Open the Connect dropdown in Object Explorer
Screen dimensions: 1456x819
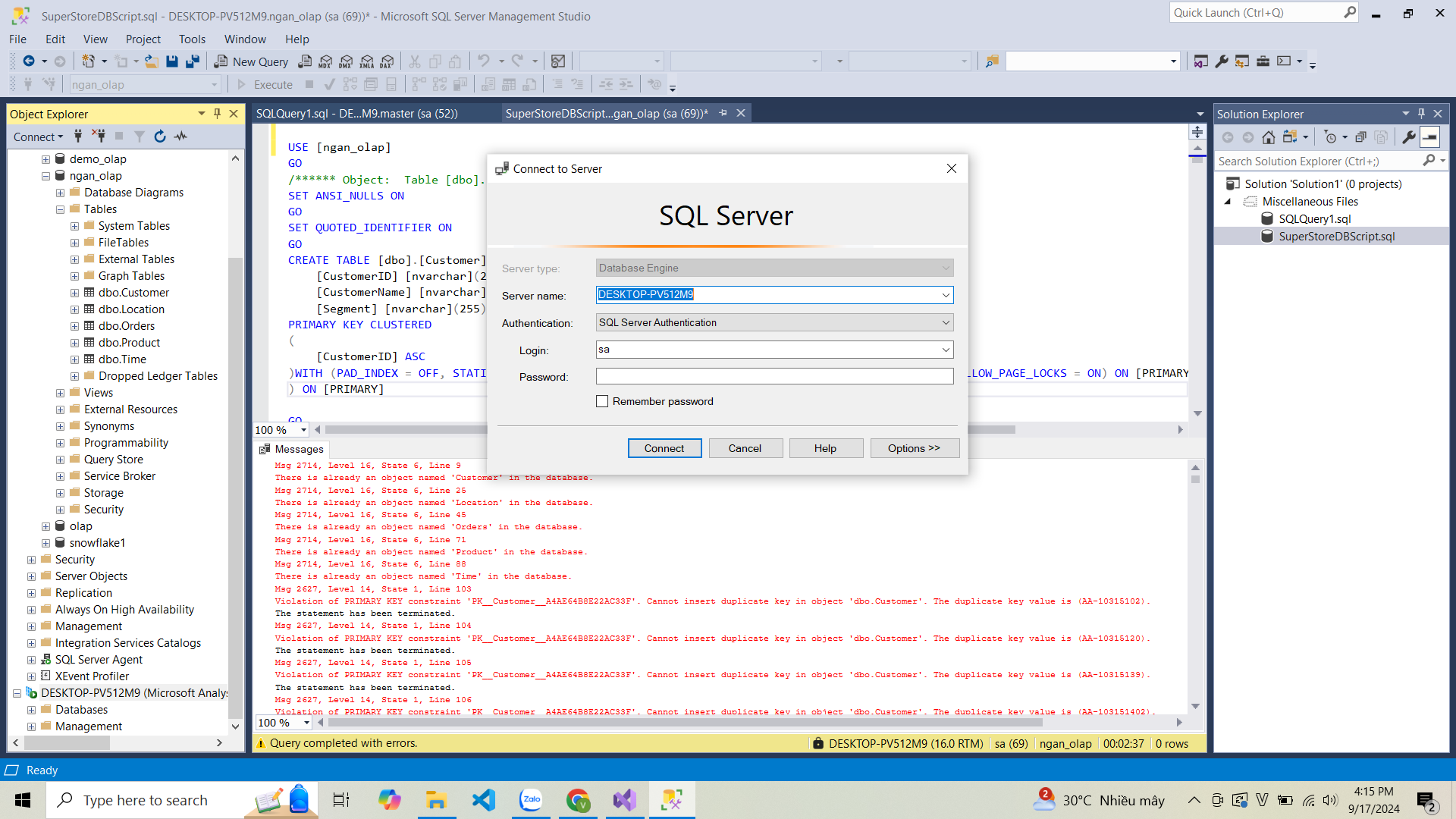[x=38, y=136]
